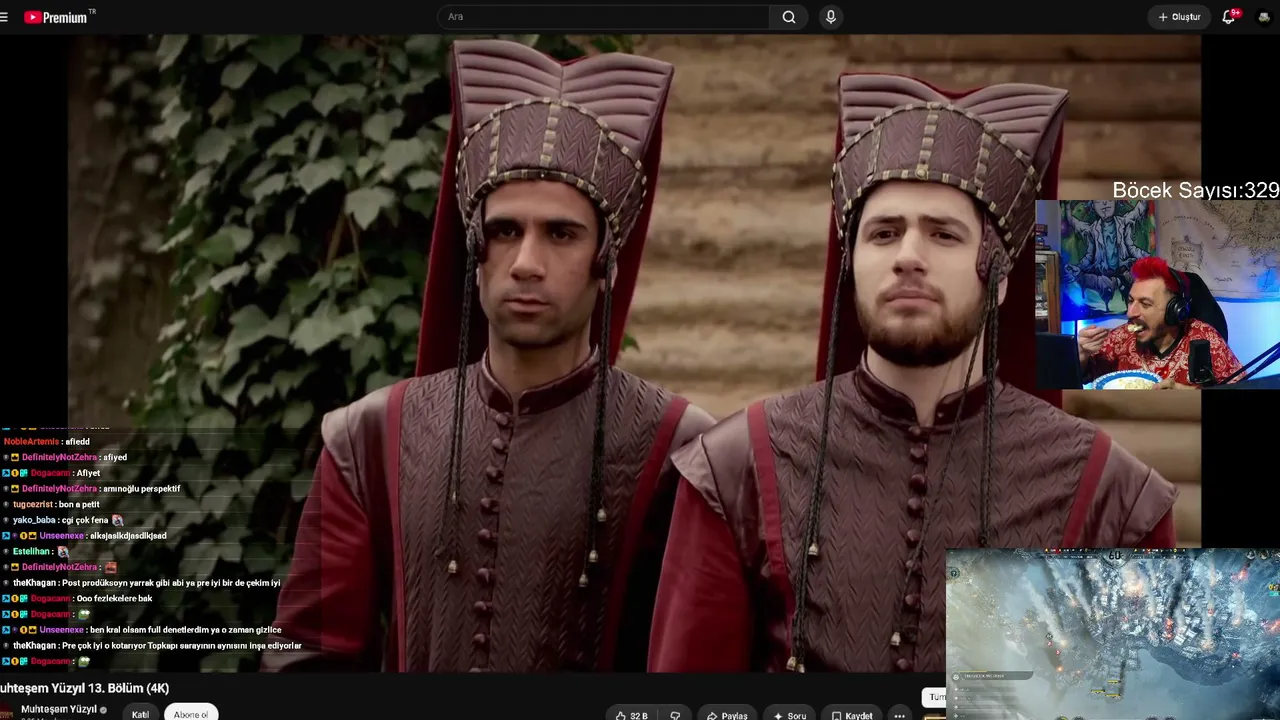Viewport: 1280px width, 720px height.
Task: Like the video with 32 B likes
Action: 632,716
